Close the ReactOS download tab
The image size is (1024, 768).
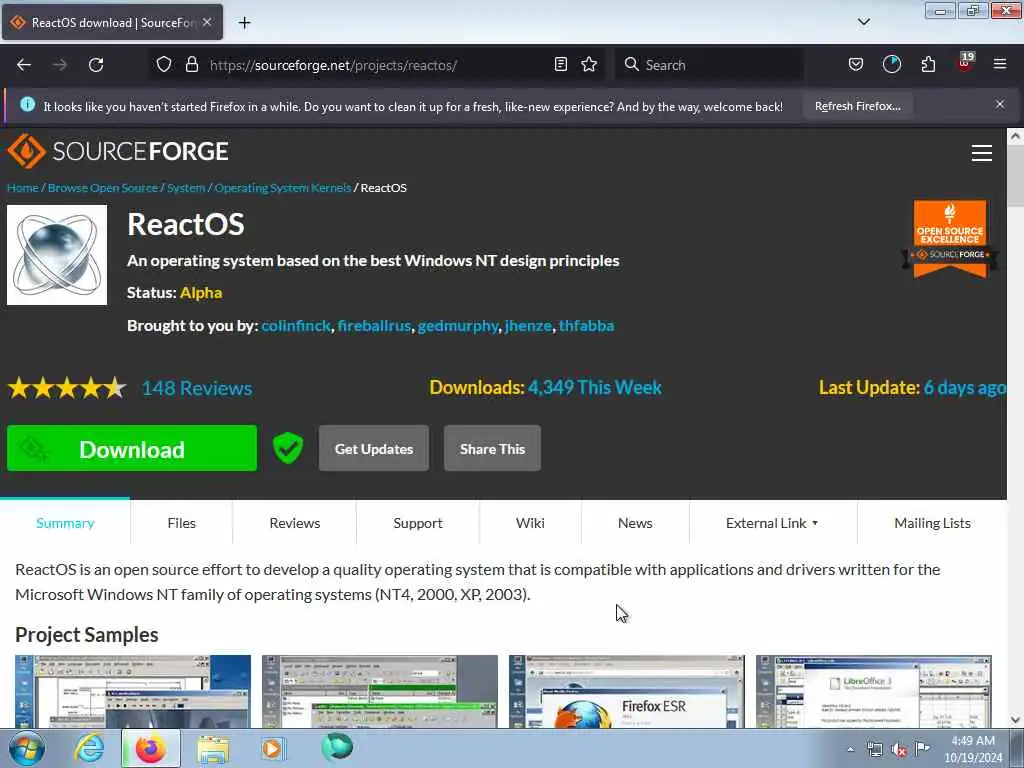click(207, 22)
